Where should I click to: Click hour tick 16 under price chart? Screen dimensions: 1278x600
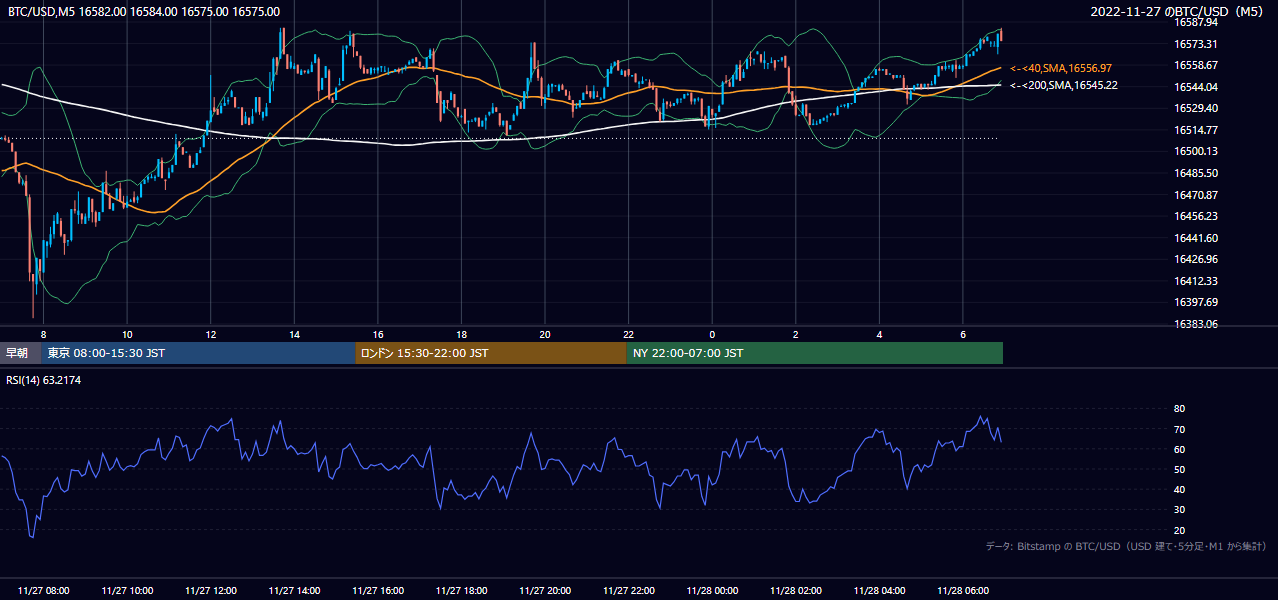point(378,334)
